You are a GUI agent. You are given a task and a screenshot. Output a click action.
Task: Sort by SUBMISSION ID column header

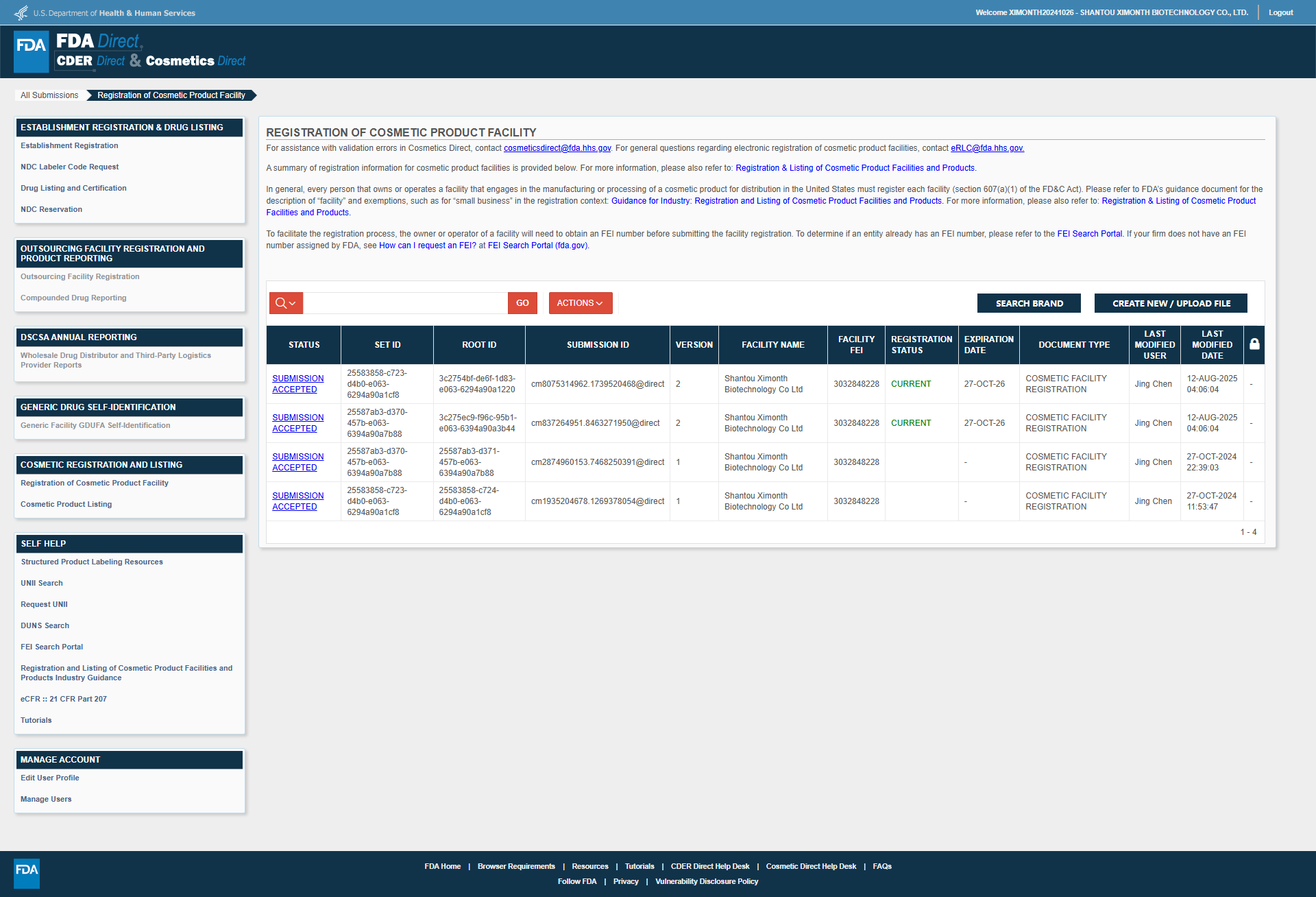598,345
